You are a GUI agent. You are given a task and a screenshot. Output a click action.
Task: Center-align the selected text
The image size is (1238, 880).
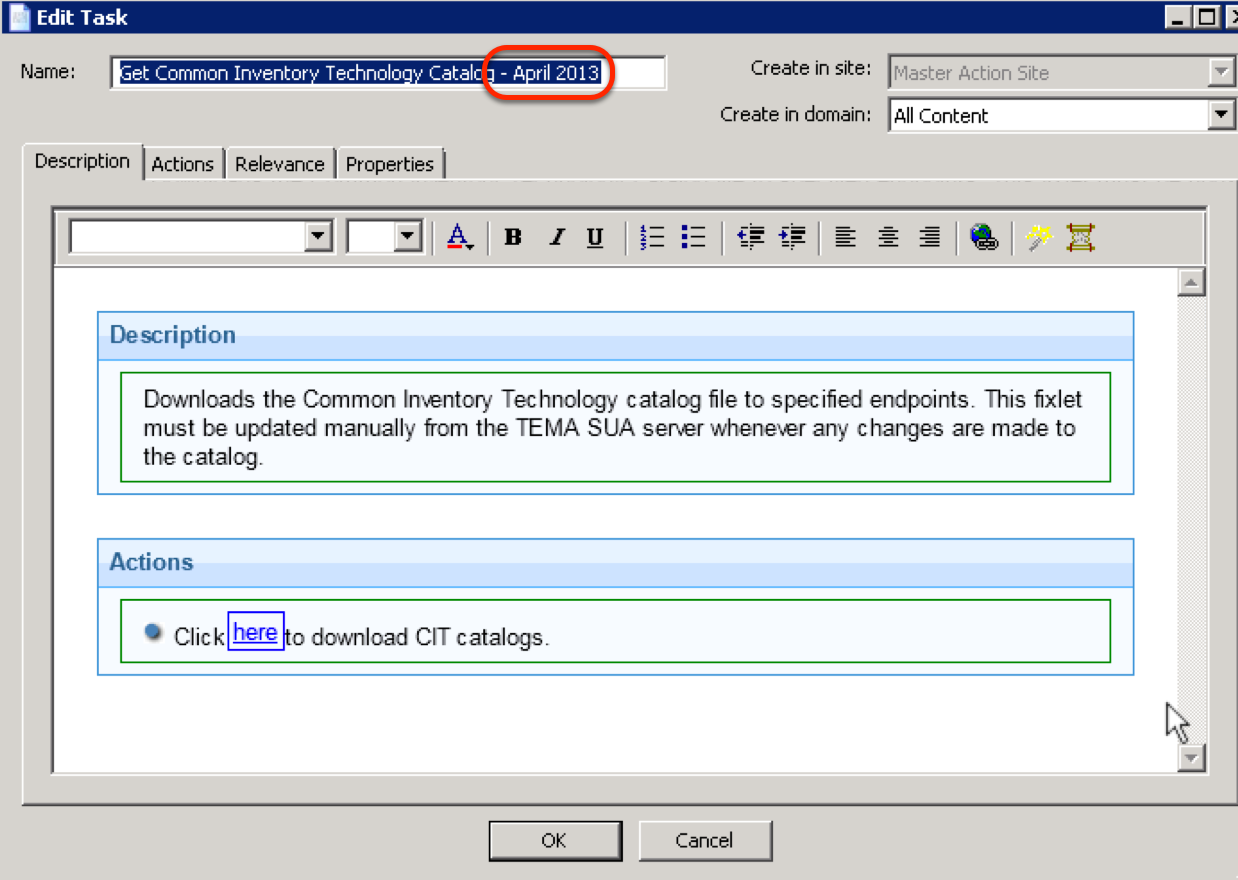(x=887, y=237)
